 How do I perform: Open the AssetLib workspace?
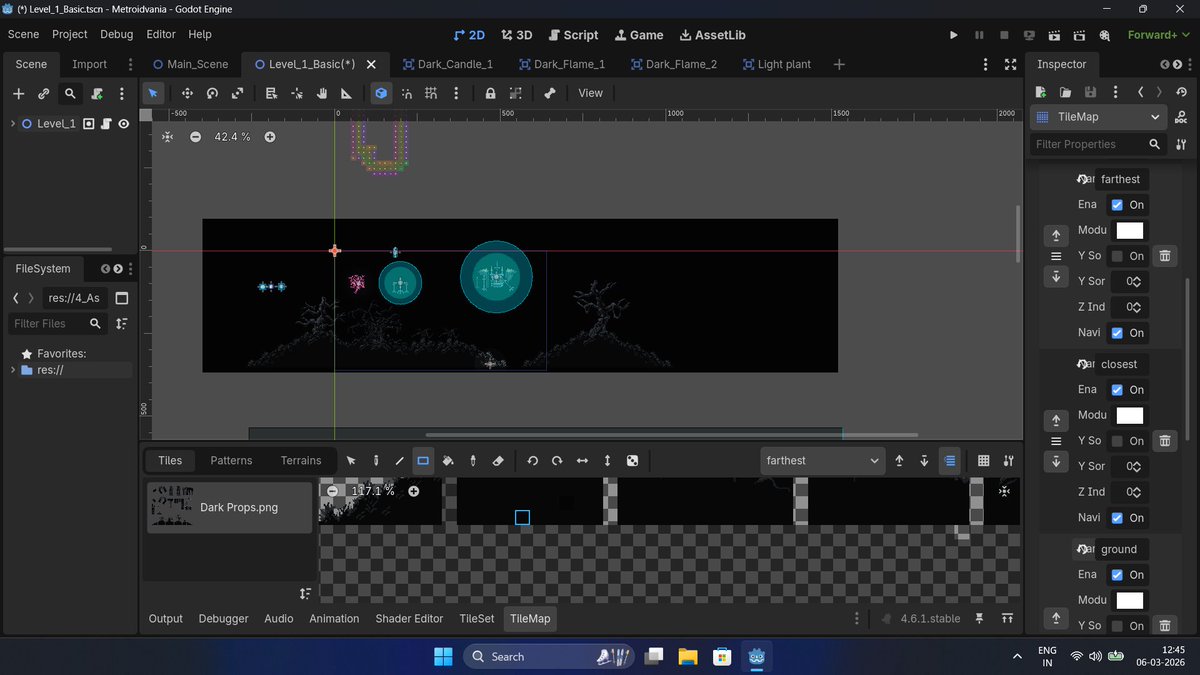tap(712, 35)
